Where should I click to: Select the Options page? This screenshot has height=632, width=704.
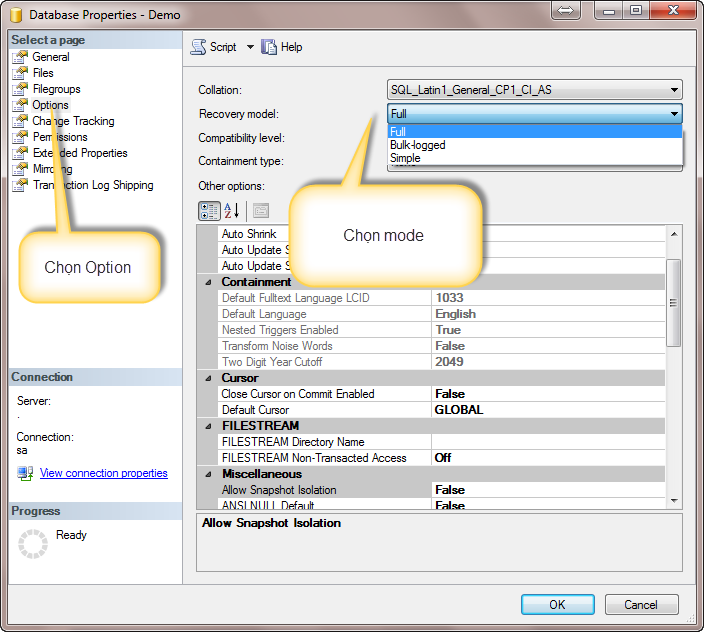tap(50, 105)
